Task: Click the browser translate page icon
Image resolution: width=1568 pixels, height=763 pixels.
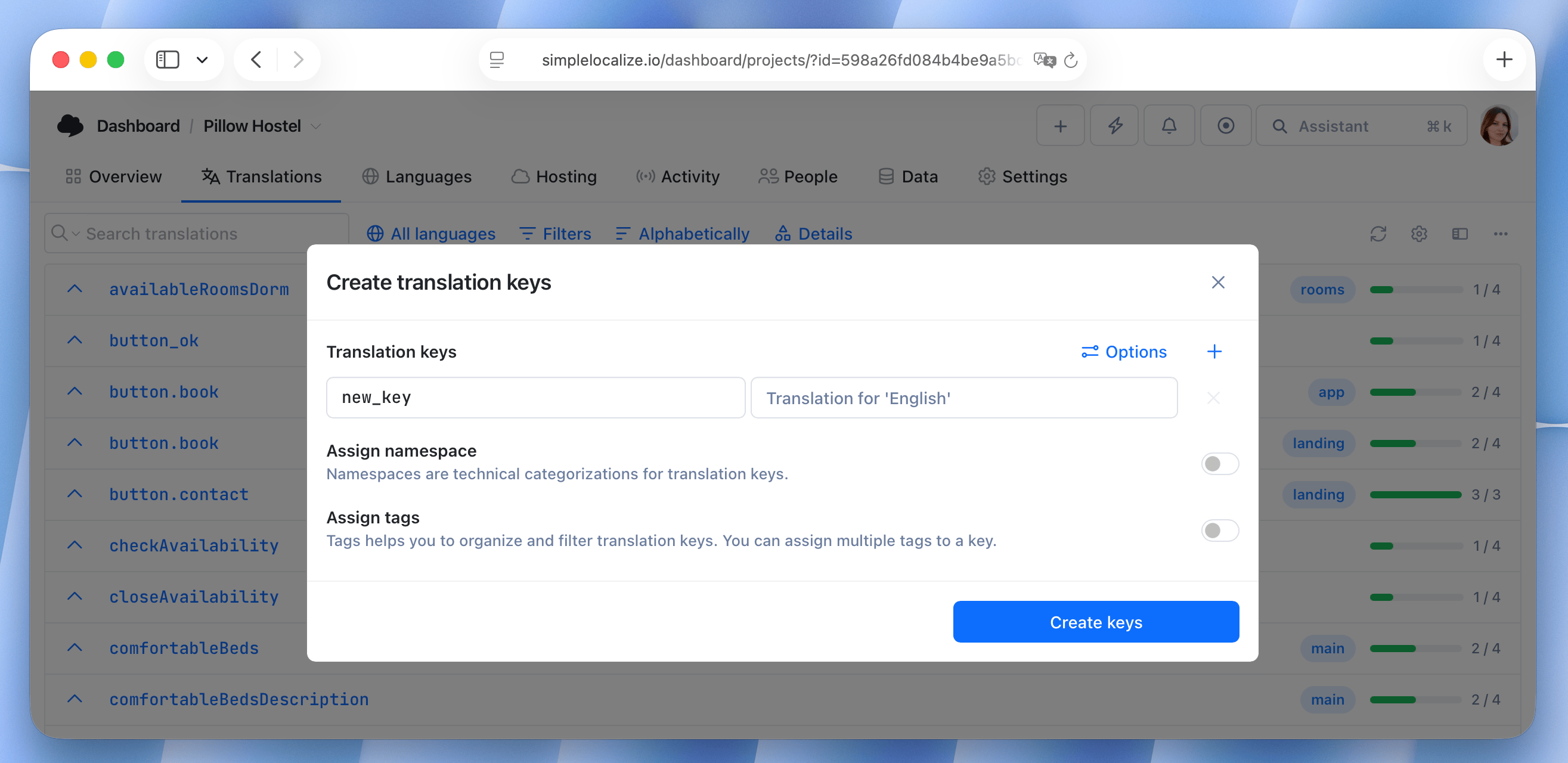Action: coord(1044,60)
